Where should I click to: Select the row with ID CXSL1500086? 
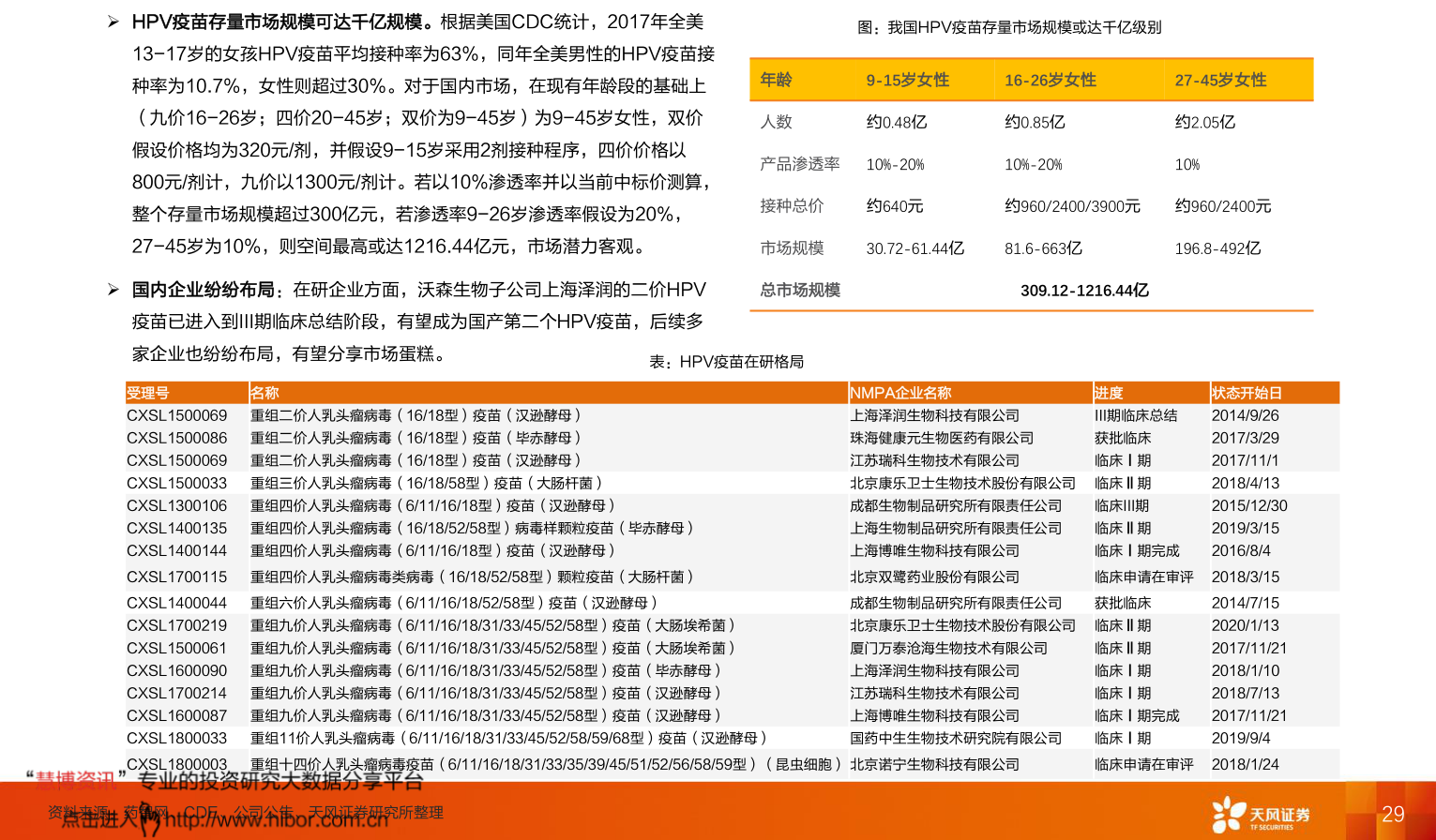tap(177, 438)
